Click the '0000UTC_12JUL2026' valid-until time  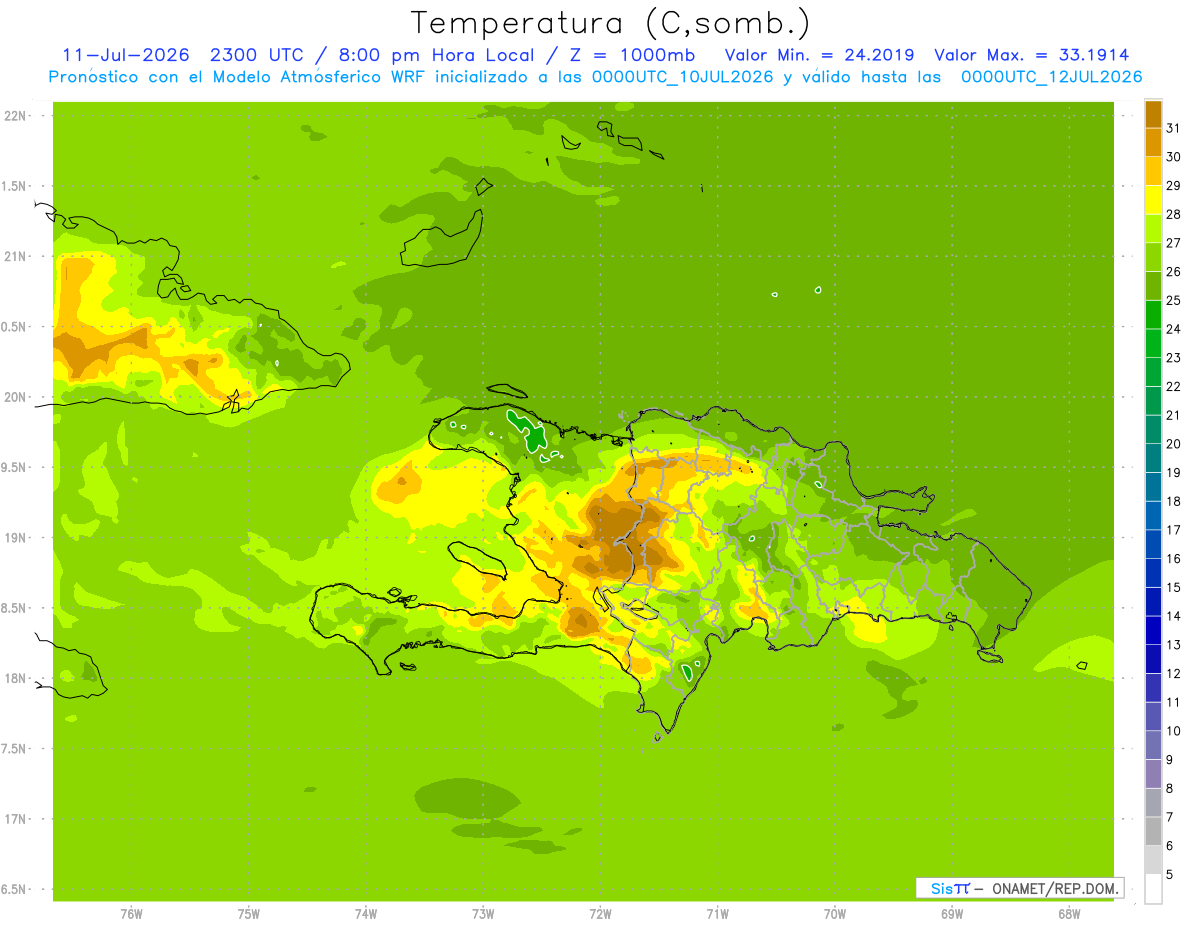[1051, 77]
